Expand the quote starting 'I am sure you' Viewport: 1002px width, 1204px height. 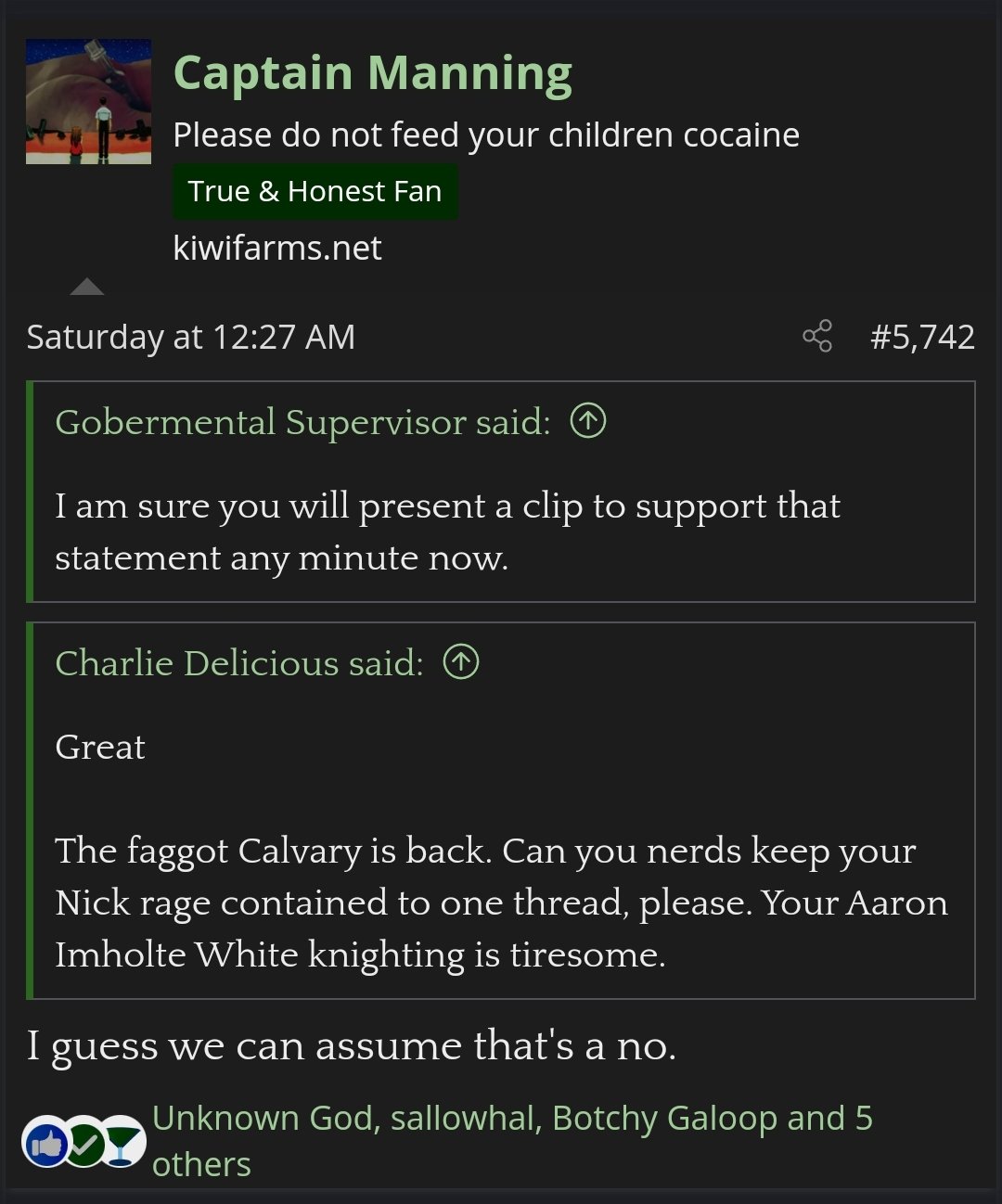[x=447, y=532]
